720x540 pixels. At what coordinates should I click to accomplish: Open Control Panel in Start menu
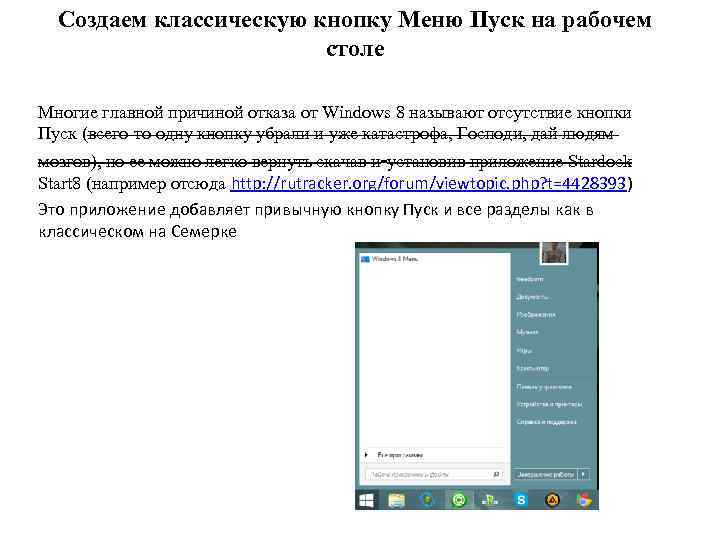pos(544,387)
